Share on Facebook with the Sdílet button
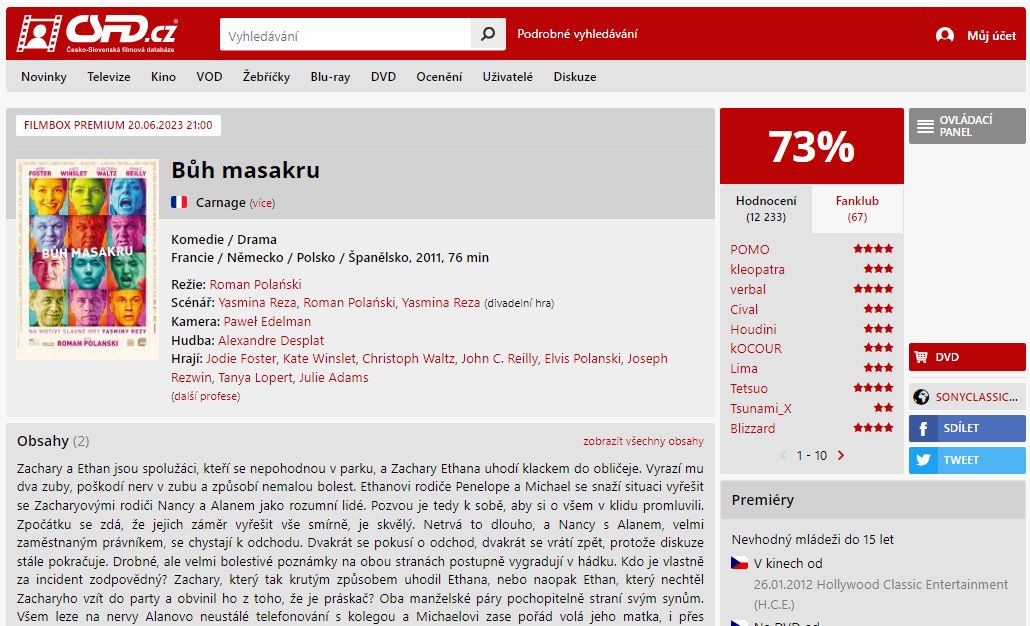 coord(967,428)
